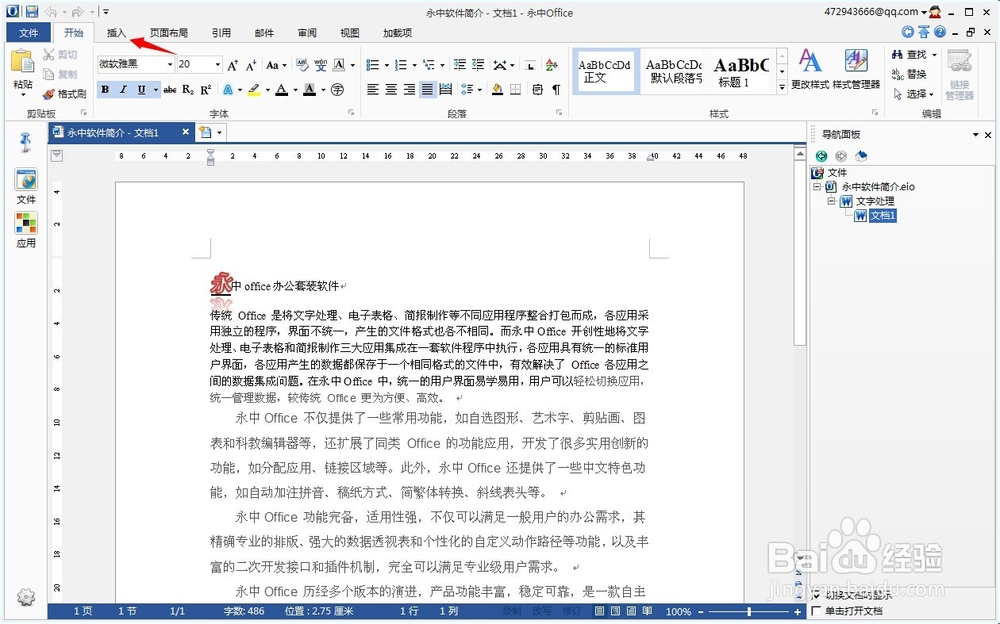Align paragraph text left
This screenshot has width=1000, height=624.
373,89
